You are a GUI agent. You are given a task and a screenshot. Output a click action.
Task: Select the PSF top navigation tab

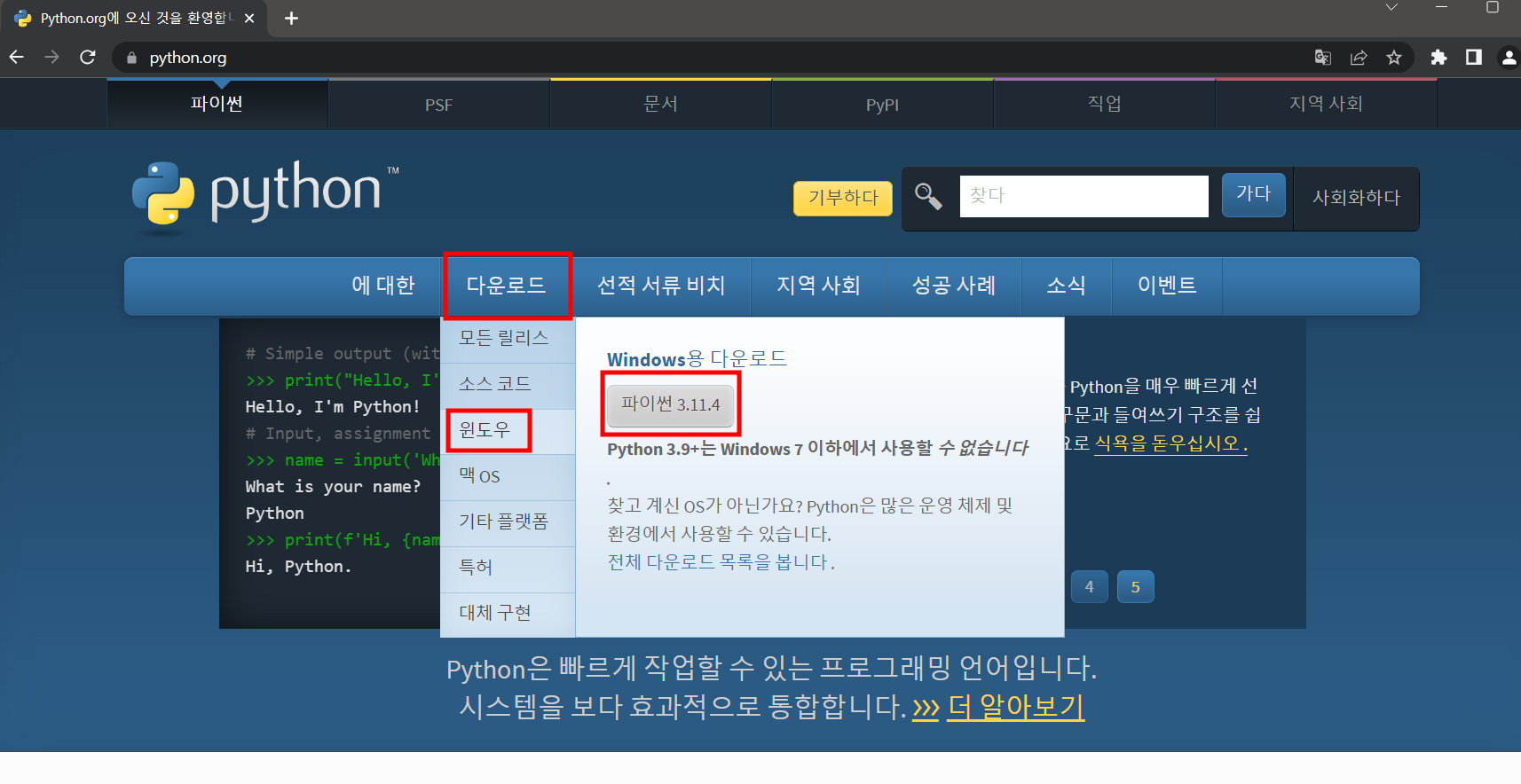[439, 104]
